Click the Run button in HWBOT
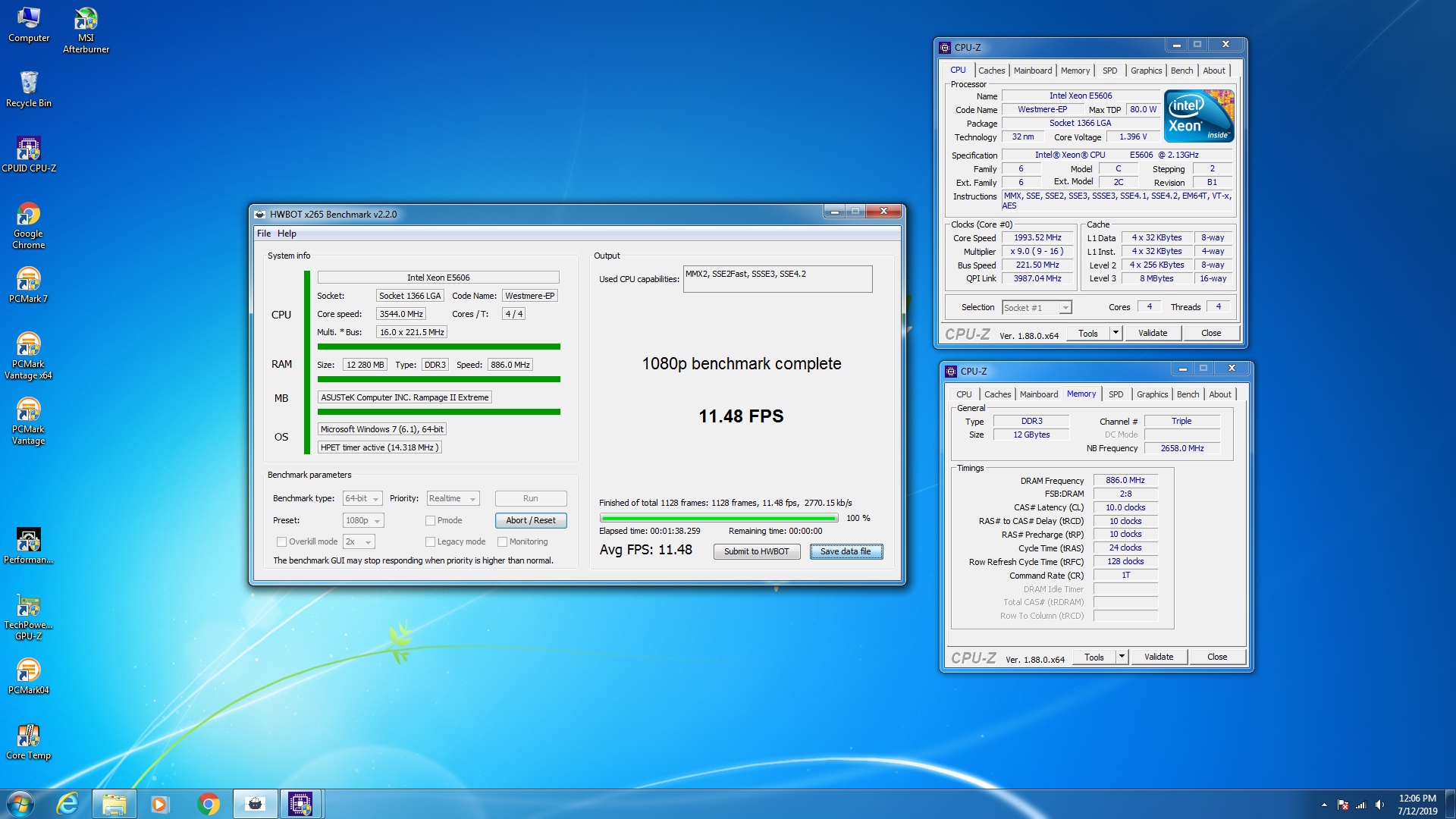Screen dimensions: 1456x819 (x=531, y=498)
